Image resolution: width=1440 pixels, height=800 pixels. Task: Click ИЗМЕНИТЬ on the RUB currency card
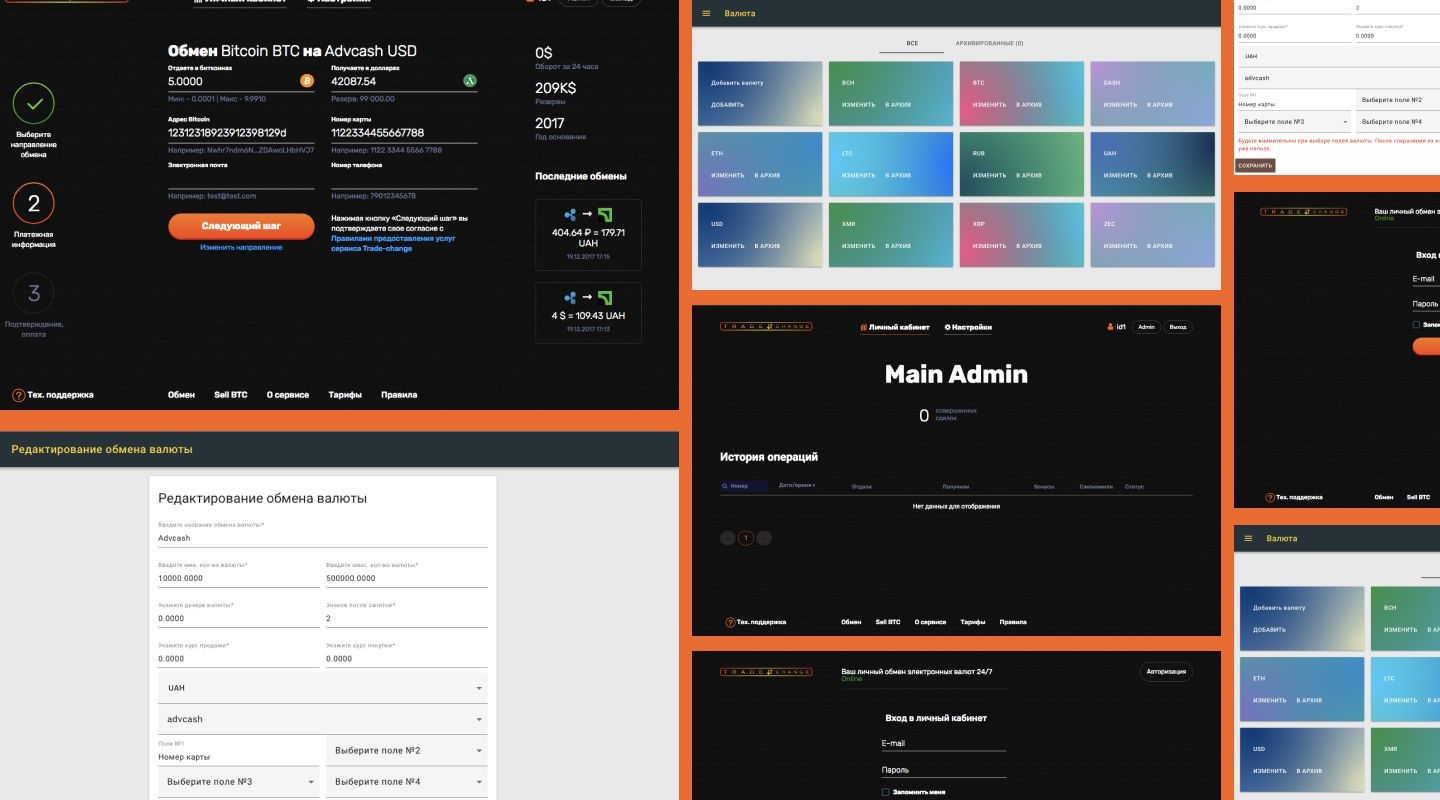(988, 175)
